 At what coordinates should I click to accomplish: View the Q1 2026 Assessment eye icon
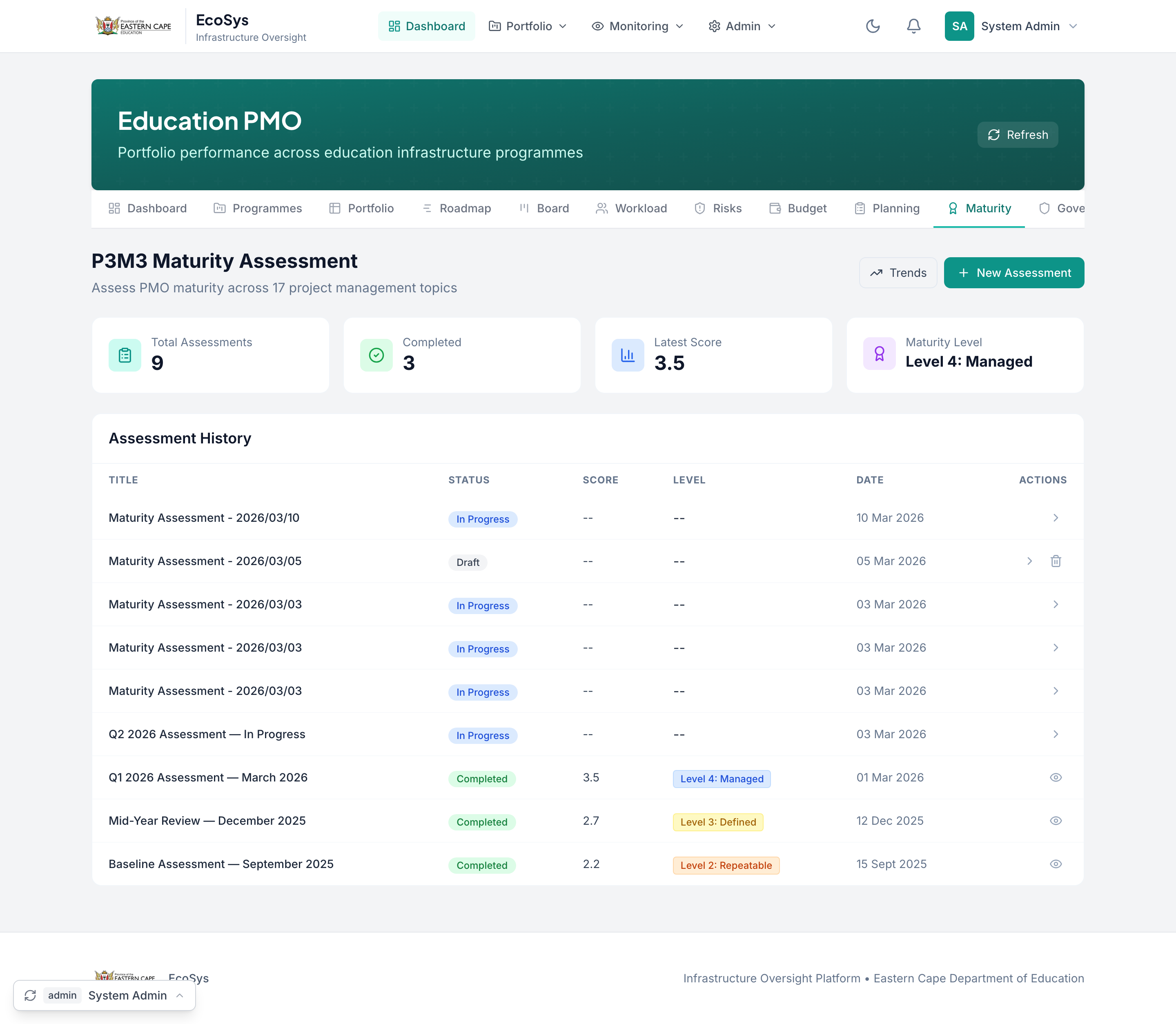click(1056, 777)
